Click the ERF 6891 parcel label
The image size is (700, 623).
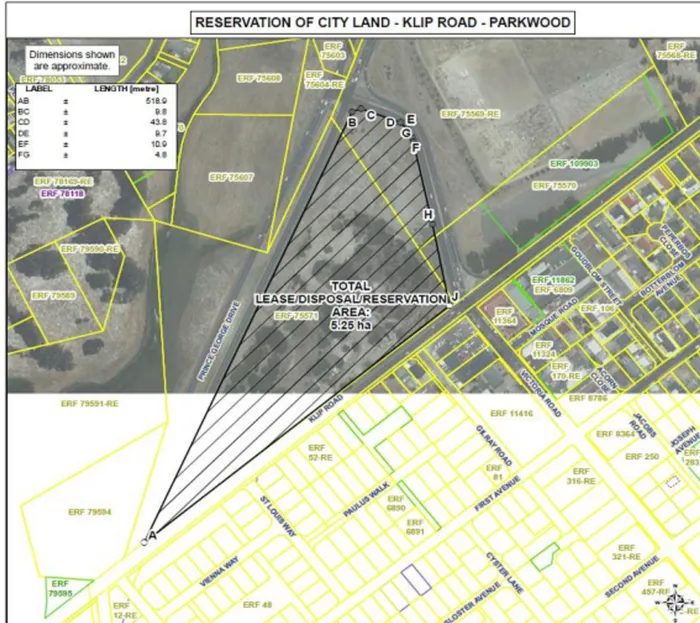(x=415, y=527)
